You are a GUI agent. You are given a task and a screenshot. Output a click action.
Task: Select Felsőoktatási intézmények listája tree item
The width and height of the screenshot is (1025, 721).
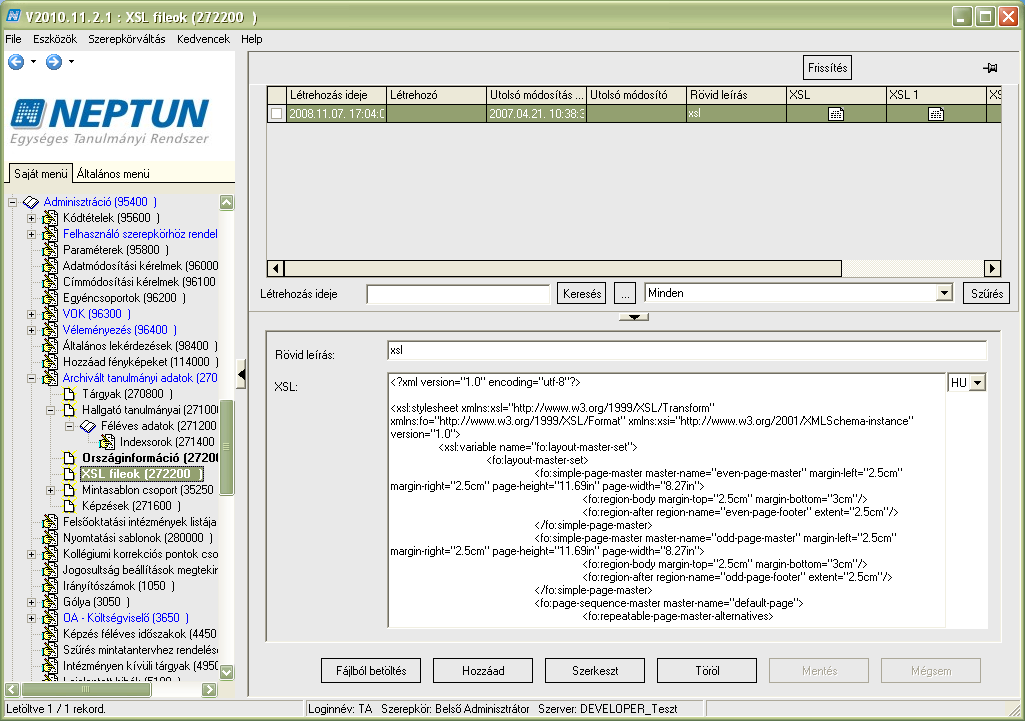click(x=139, y=522)
